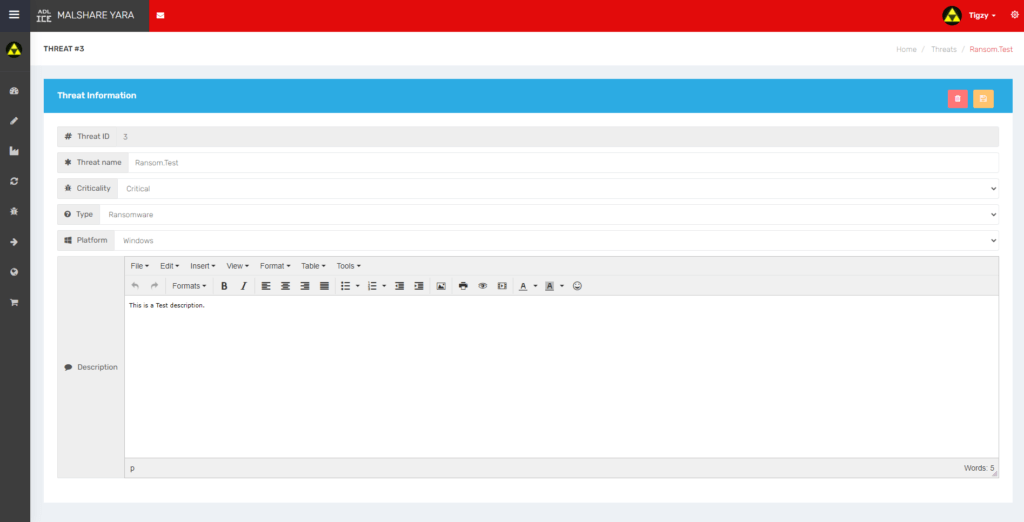Click the orange save threat button
The height and width of the screenshot is (522, 1024).
983,98
